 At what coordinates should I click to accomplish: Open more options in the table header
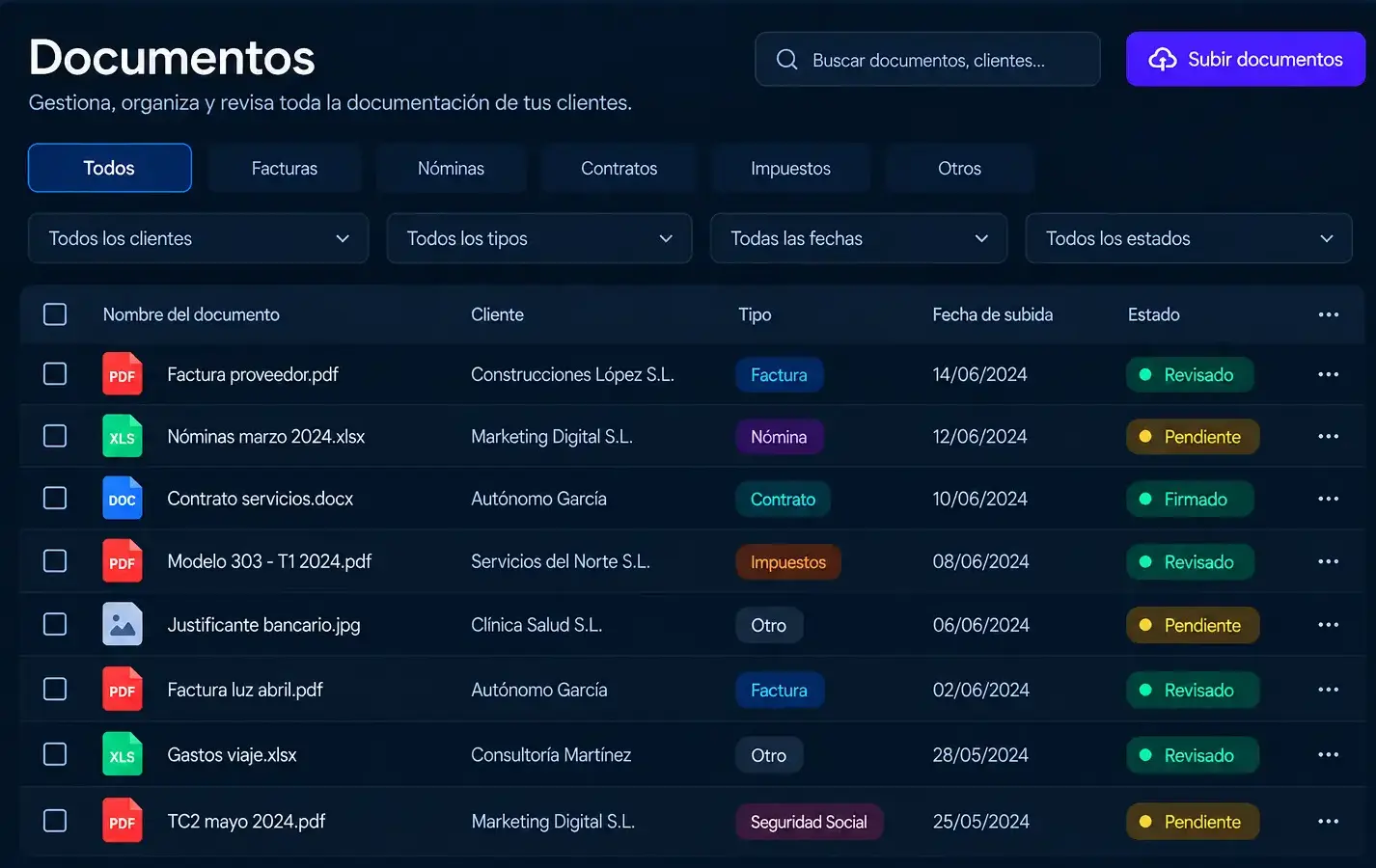click(x=1329, y=314)
